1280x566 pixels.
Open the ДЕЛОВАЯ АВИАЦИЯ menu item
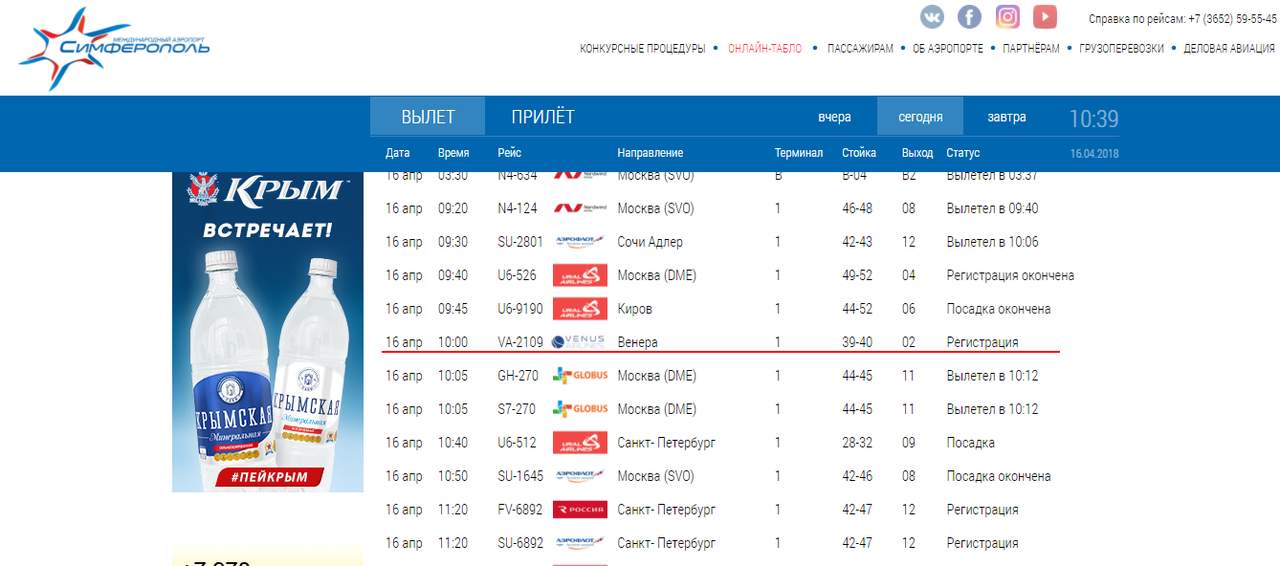(1229, 48)
